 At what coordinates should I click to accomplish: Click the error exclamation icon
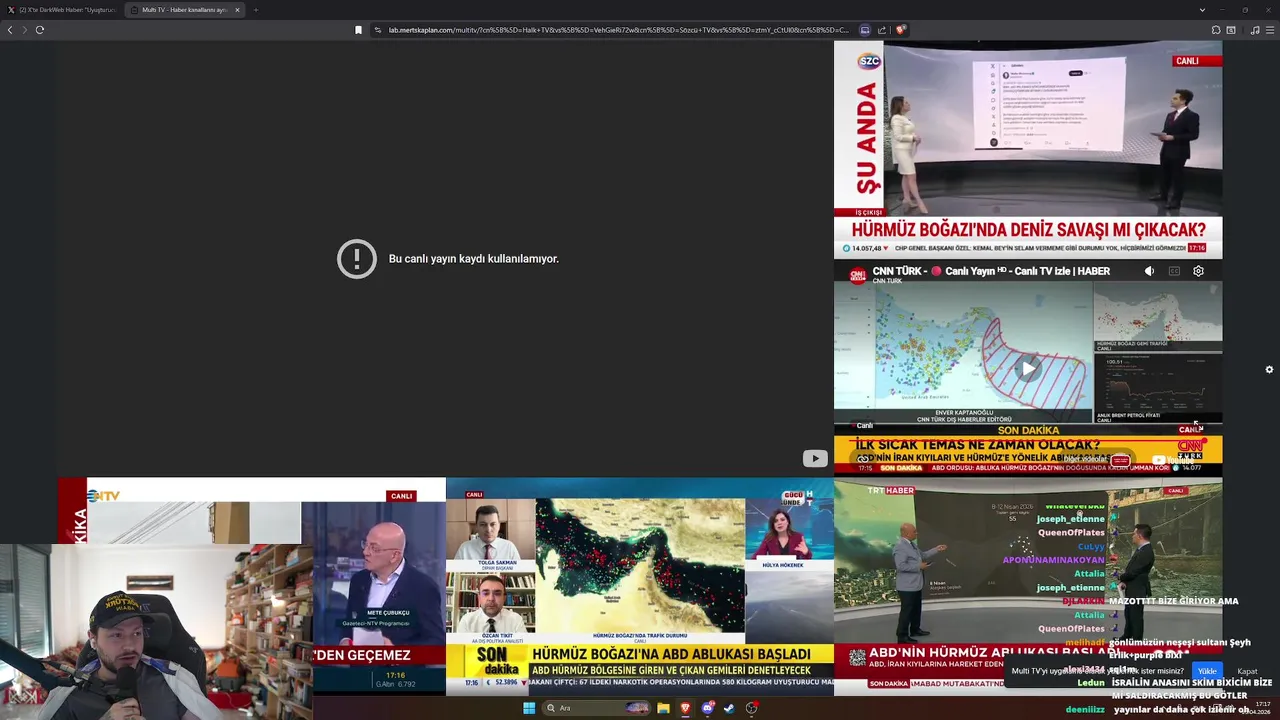tap(357, 259)
